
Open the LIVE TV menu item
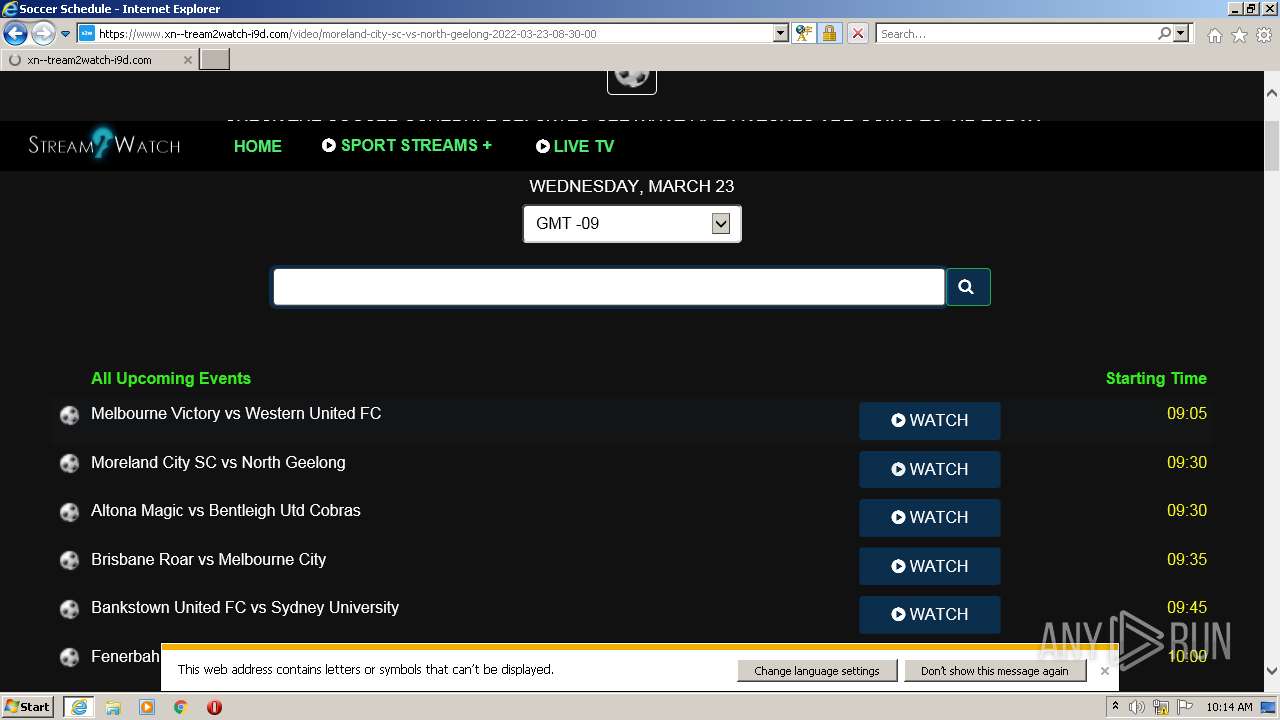coord(575,146)
